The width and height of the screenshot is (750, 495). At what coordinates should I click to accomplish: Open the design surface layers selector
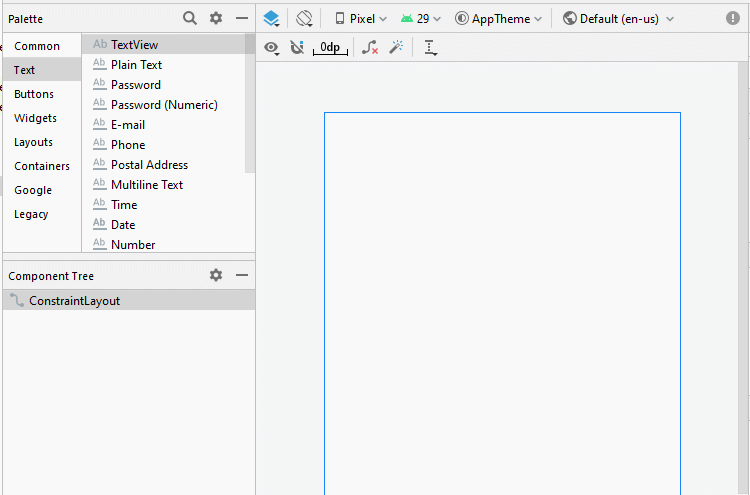pos(272,19)
